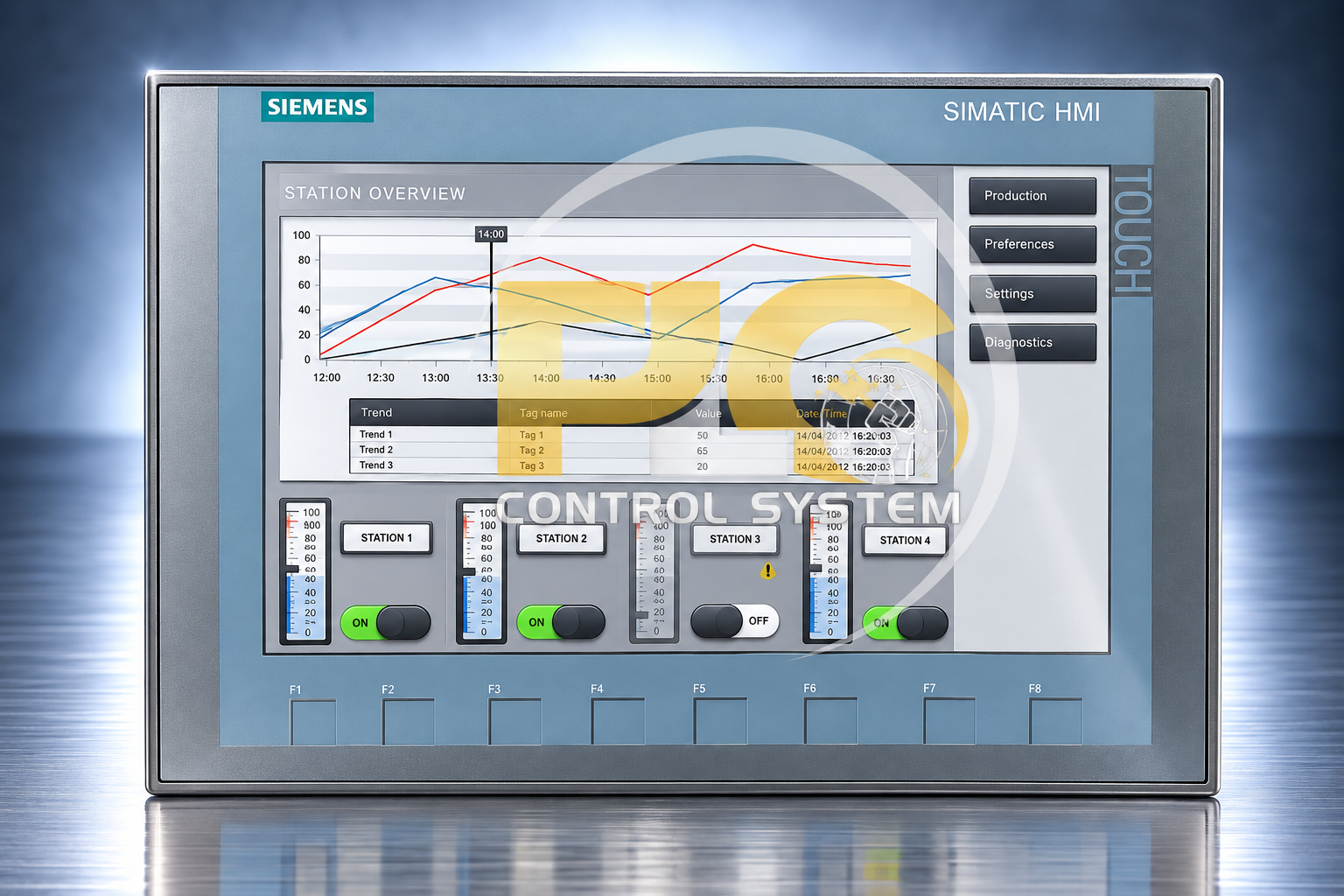
Task: Click the Station 1 level gauge
Action: [305, 571]
